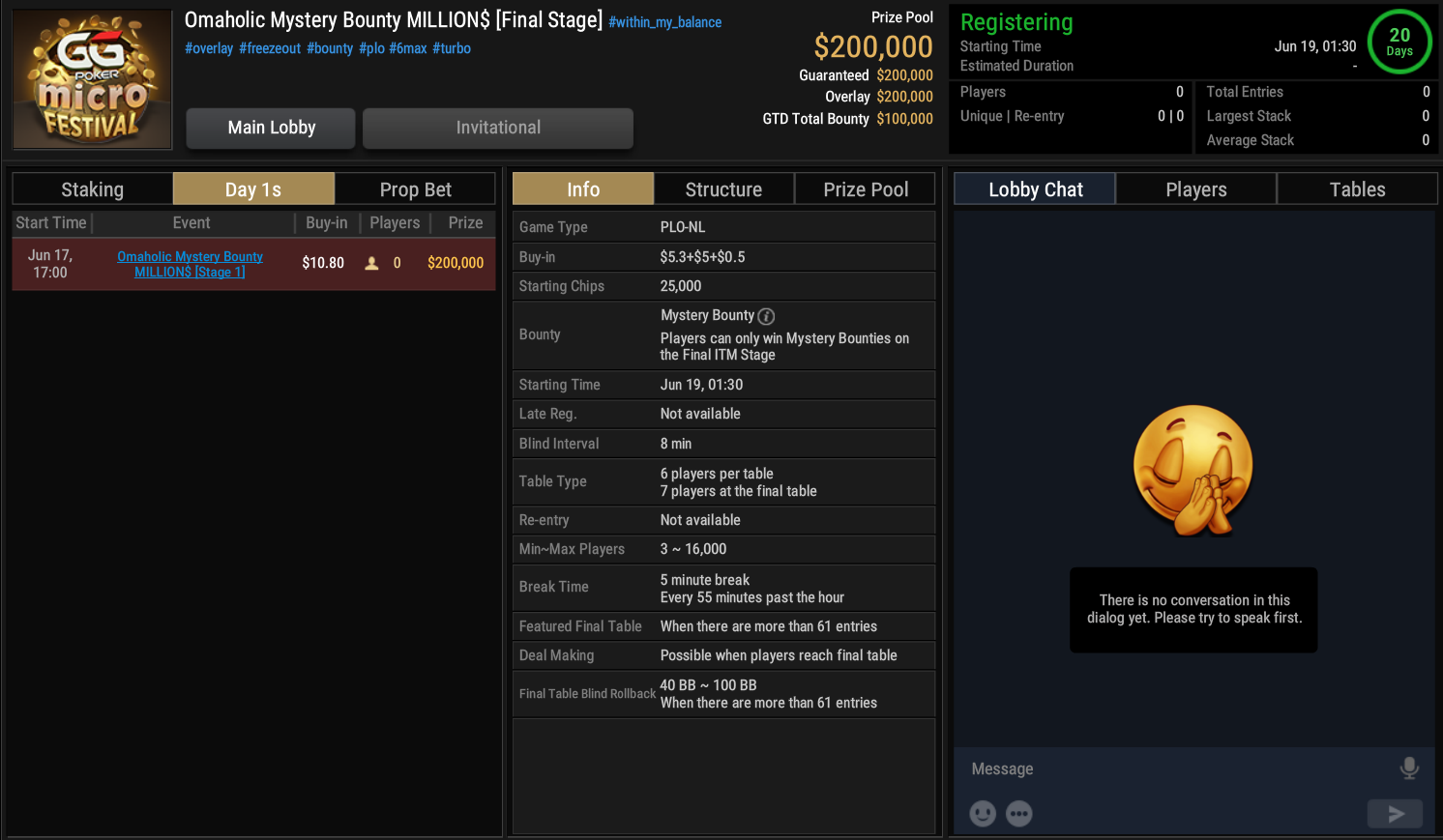The height and width of the screenshot is (840, 1443).
Task: Switch to the Prize Pool tab
Action: click(x=866, y=189)
